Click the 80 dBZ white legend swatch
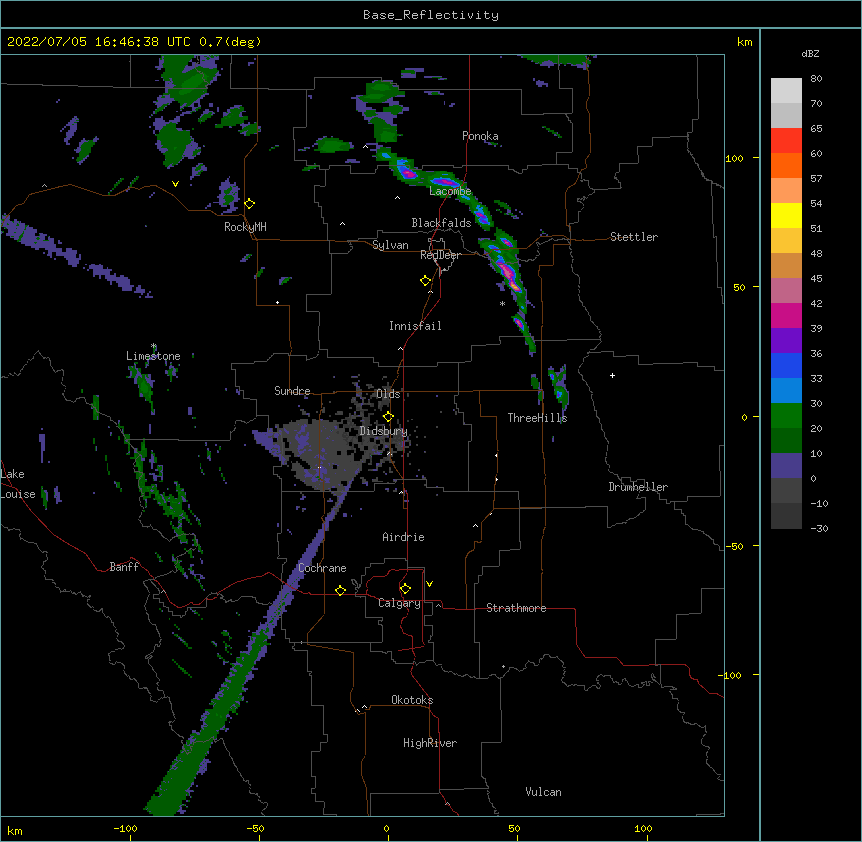Viewport: 862px width, 842px height. click(x=786, y=91)
